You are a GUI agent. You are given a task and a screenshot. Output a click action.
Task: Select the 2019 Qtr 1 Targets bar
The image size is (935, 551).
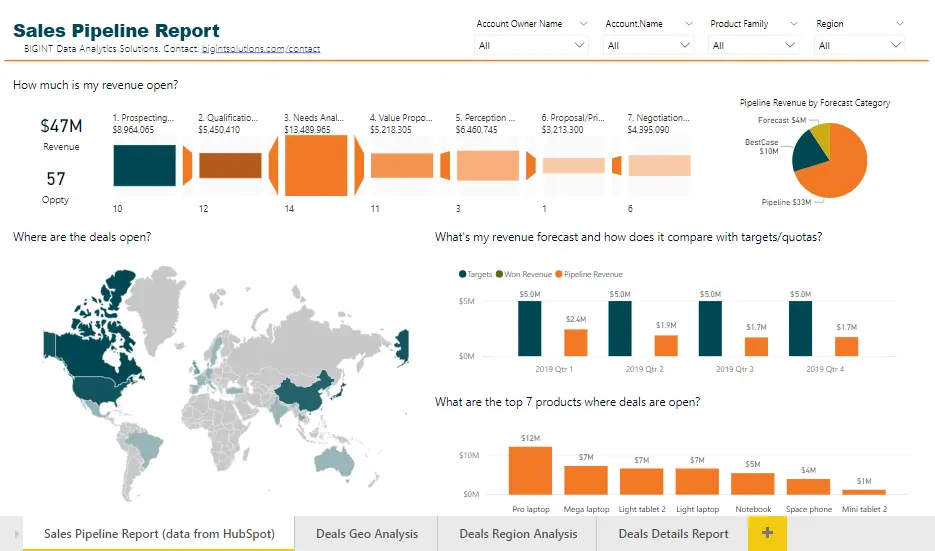click(529, 328)
